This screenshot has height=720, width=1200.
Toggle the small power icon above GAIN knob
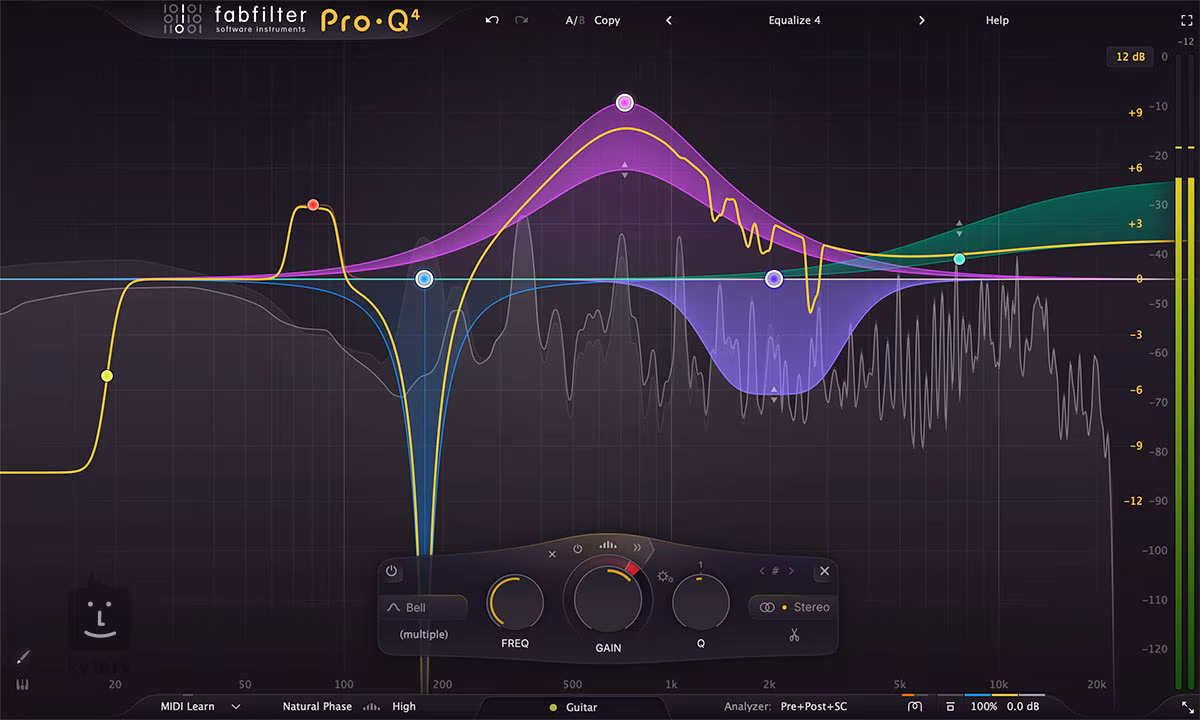[x=578, y=549]
